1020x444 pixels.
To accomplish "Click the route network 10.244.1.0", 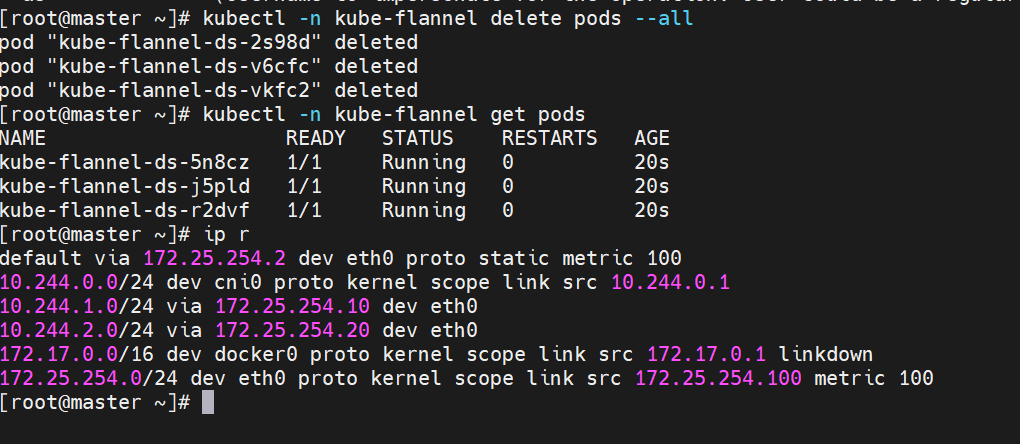I will (59, 307).
